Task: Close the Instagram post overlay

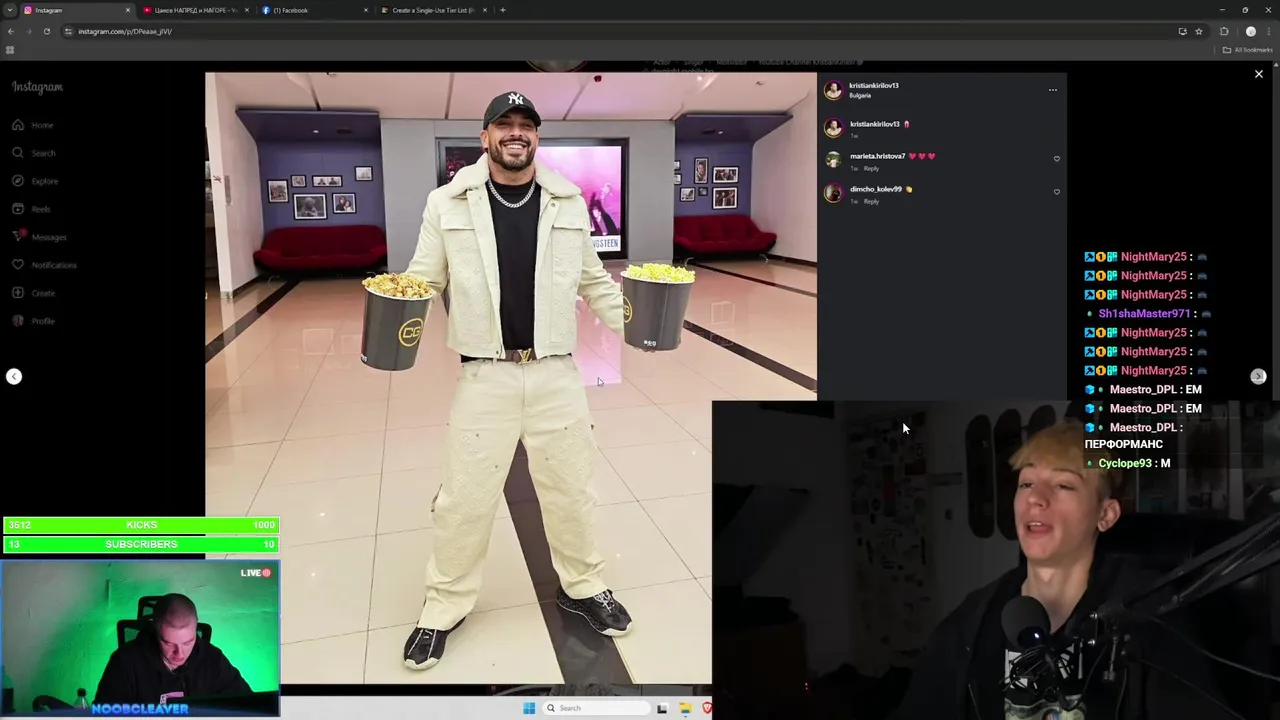Action: pyautogui.click(x=1259, y=74)
